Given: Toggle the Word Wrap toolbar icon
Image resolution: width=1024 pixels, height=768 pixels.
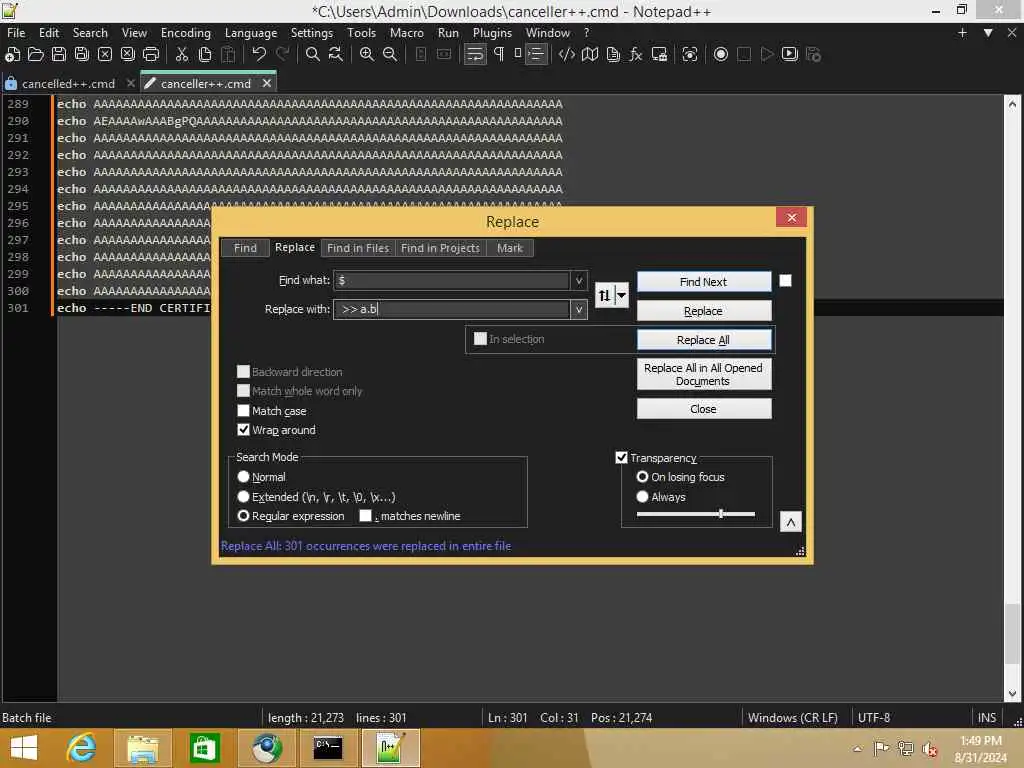Looking at the screenshot, I should 475,54.
